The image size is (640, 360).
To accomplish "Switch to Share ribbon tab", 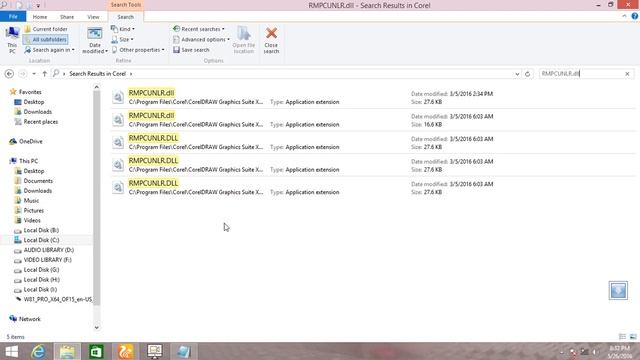I will [x=67, y=17].
